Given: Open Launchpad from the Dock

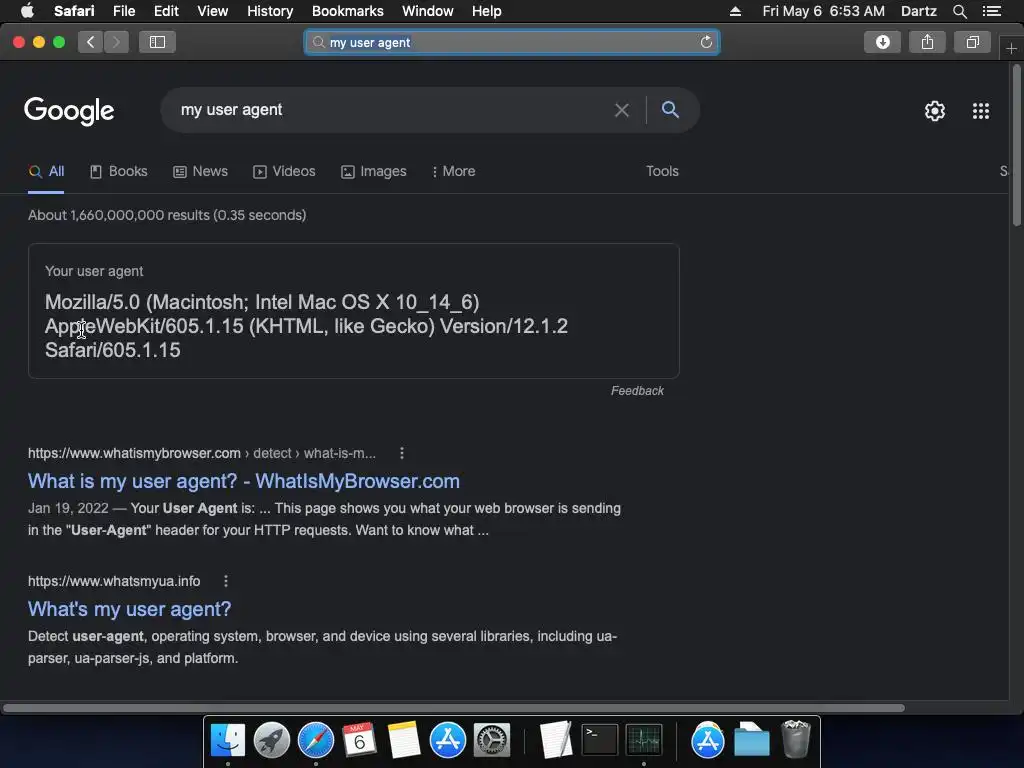Looking at the screenshot, I should coord(272,740).
